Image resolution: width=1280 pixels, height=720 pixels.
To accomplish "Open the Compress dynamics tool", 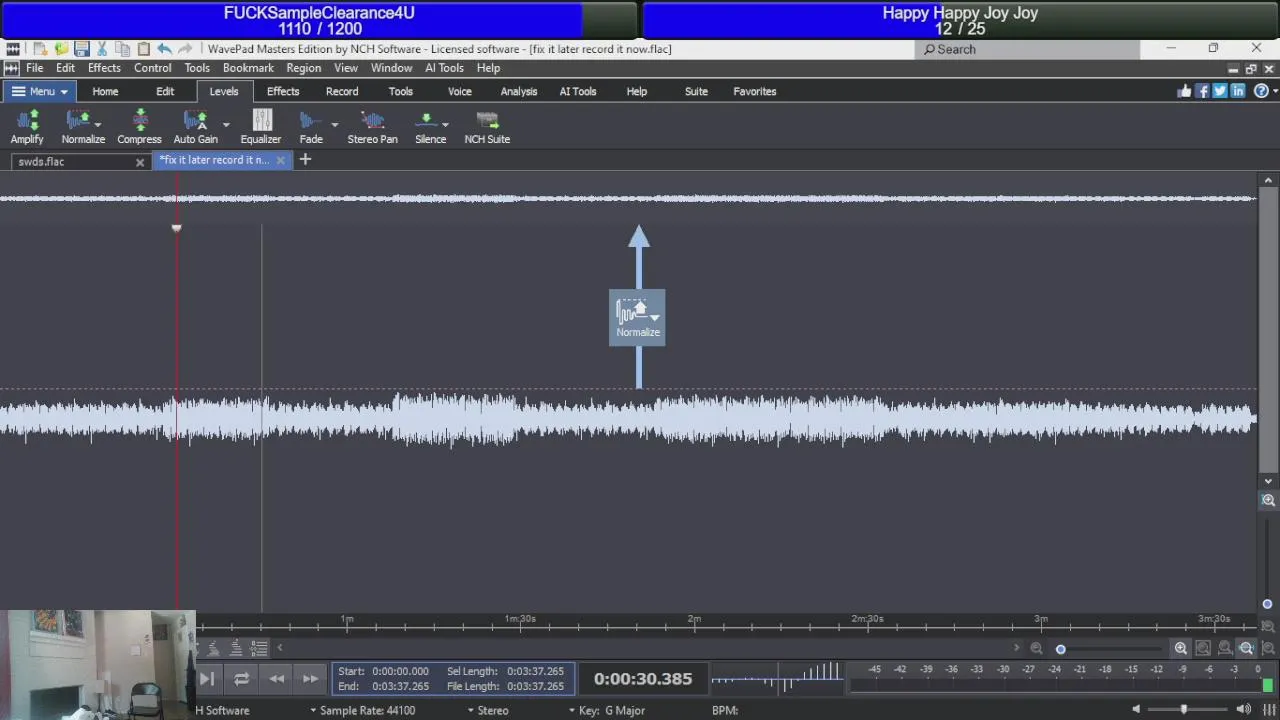I will pos(139,127).
